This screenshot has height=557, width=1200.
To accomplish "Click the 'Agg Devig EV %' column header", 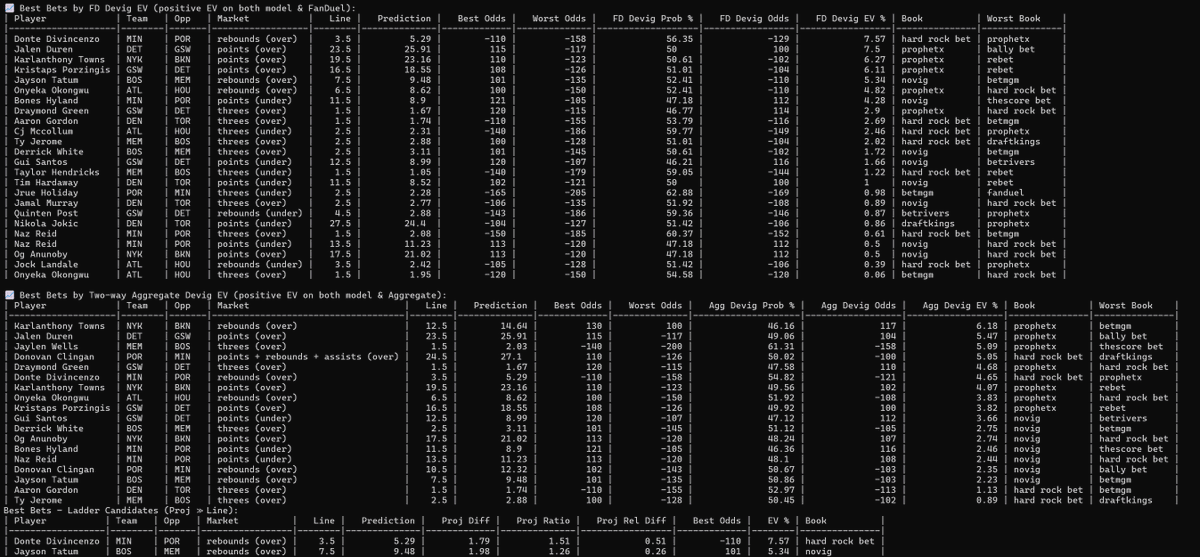I will 960,306.
